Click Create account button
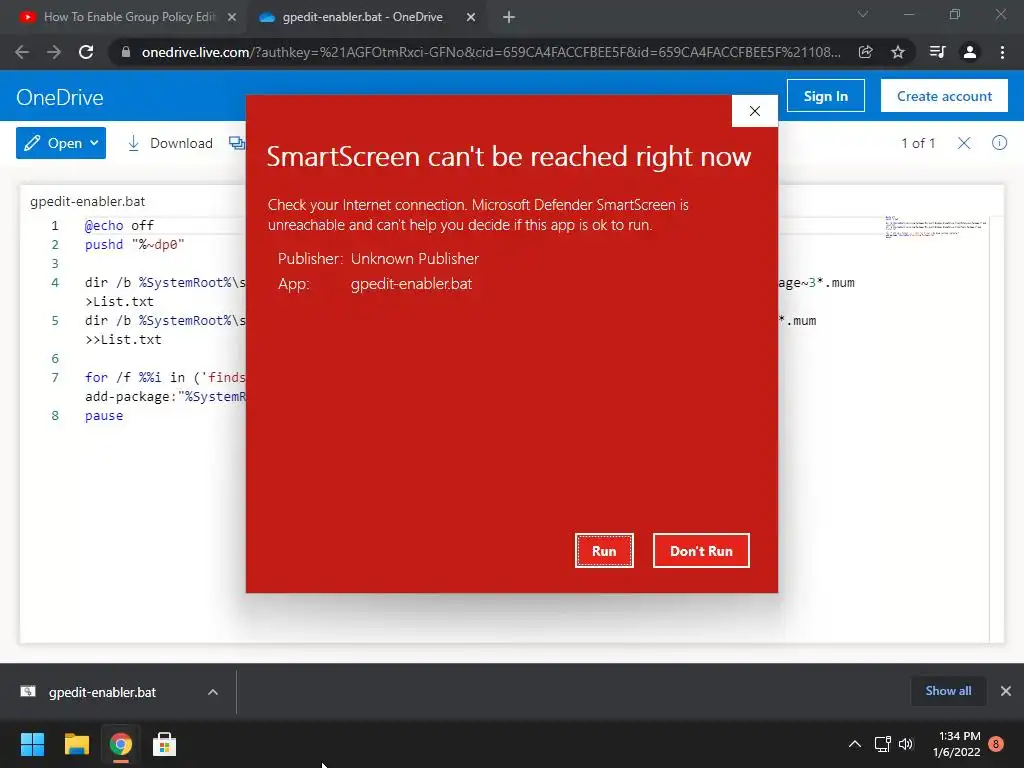The image size is (1024, 768). coord(944,96)
